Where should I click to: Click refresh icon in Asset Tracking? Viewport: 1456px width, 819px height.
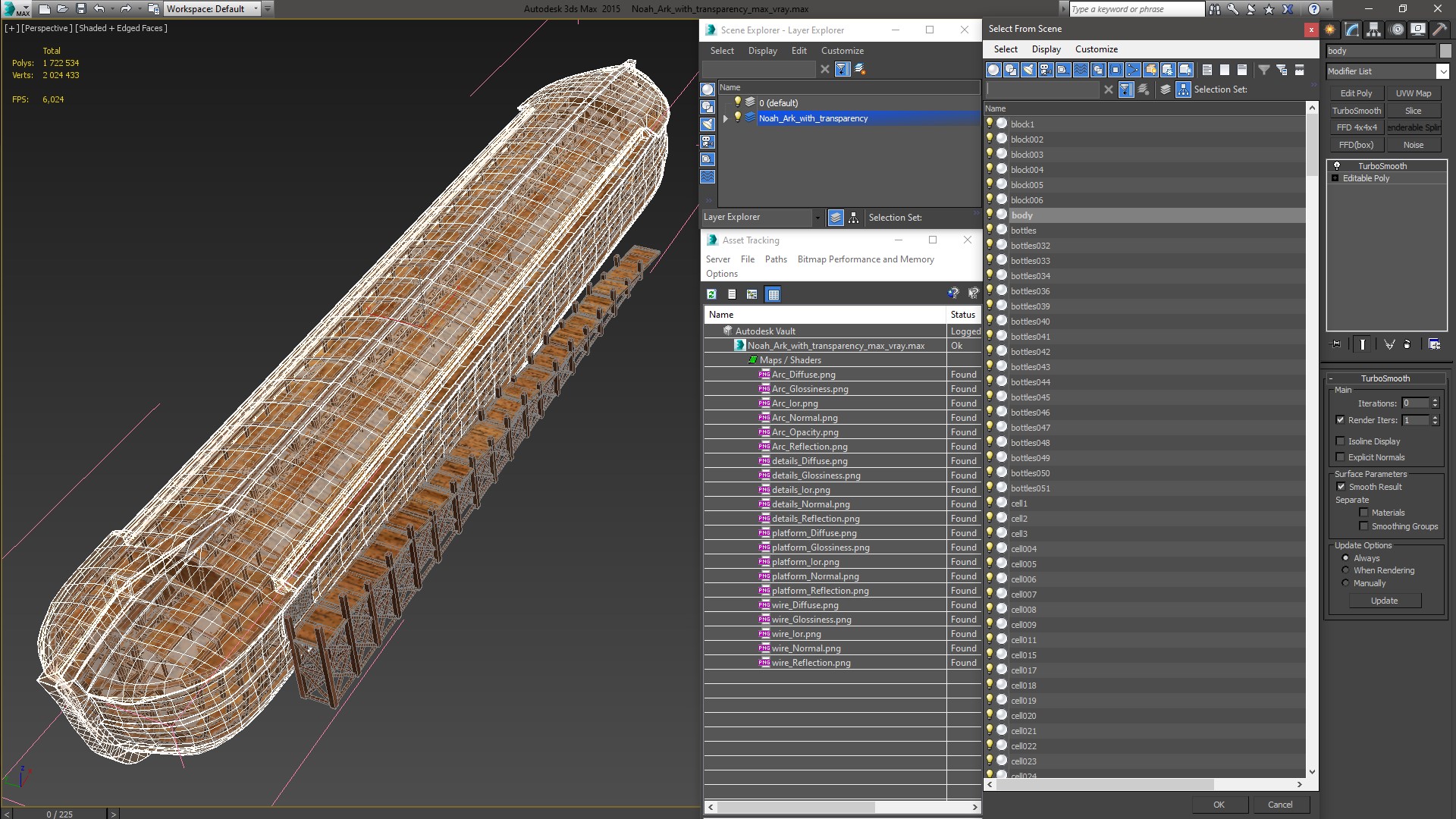point(711,294)
